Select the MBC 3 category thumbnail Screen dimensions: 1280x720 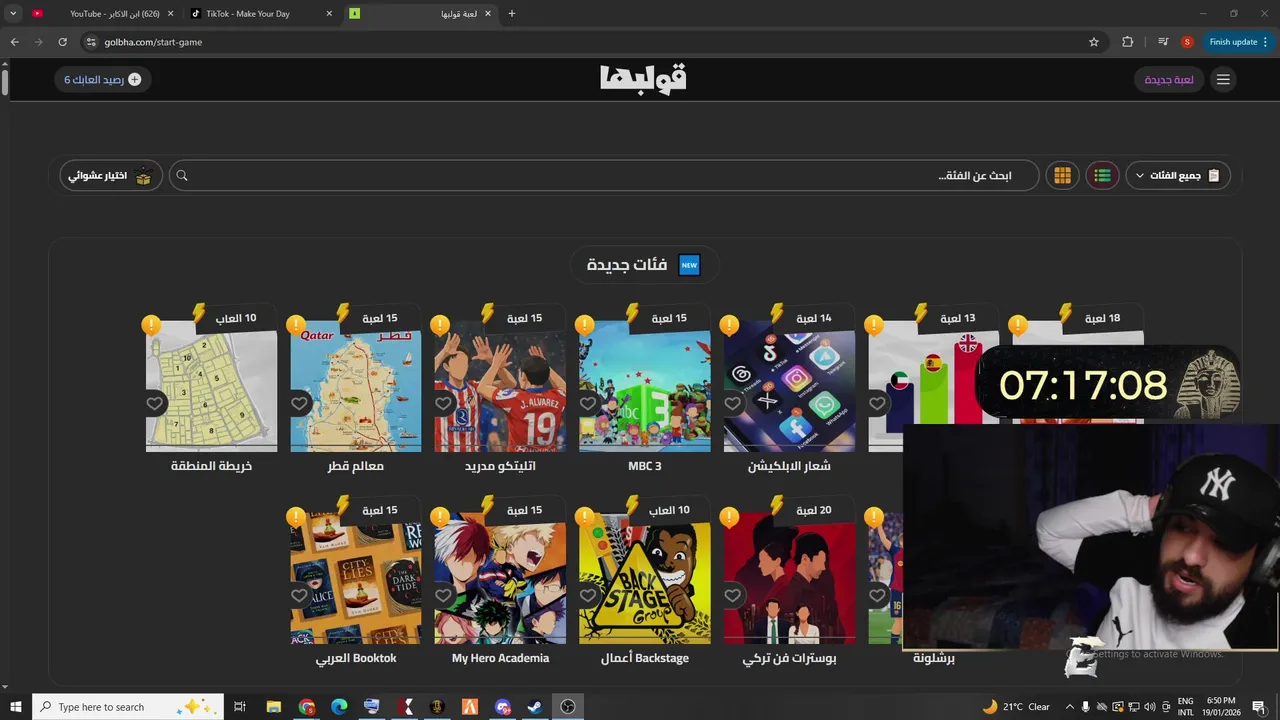coord(645,386)
